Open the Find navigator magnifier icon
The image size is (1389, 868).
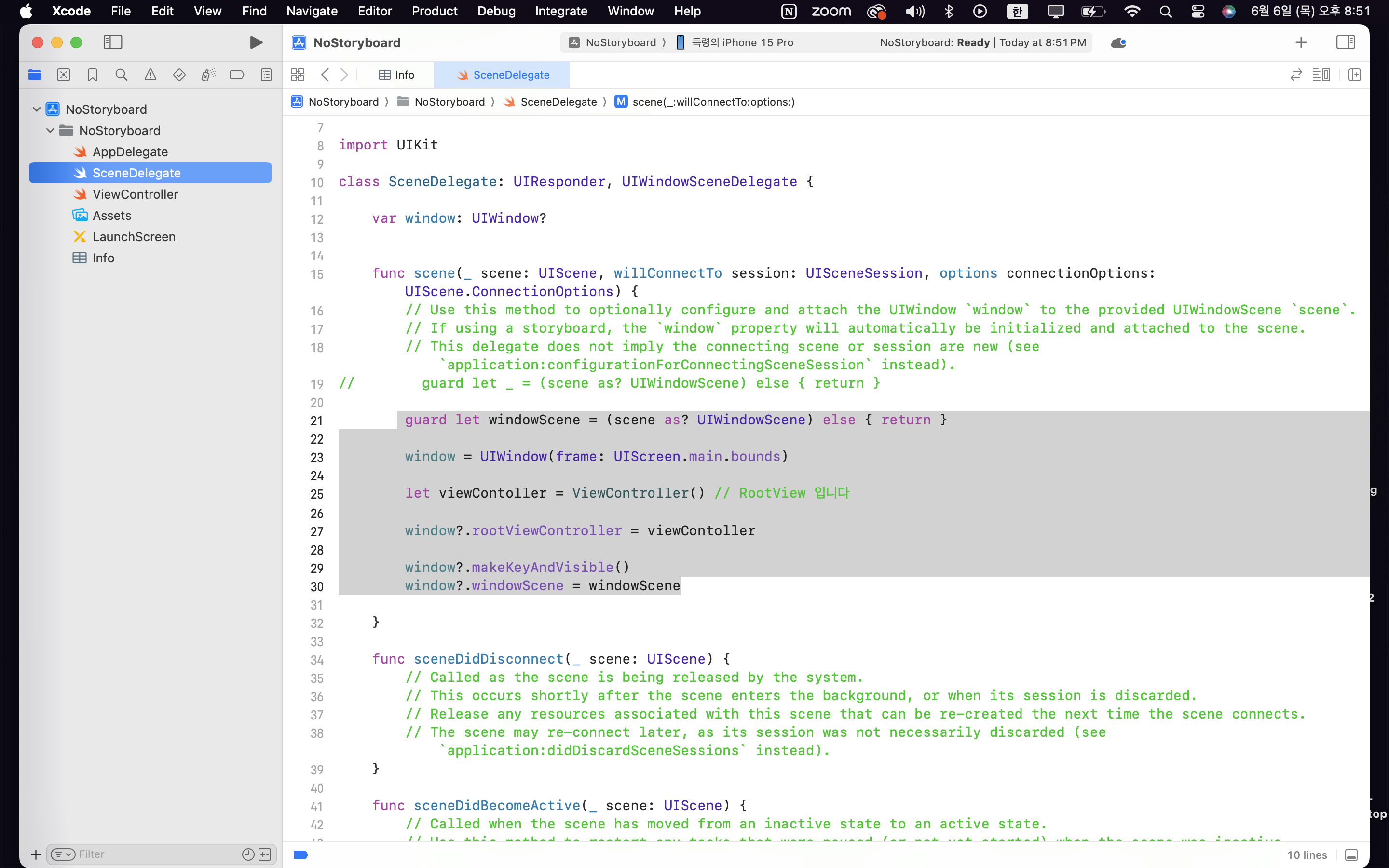[x=121, y=75]
